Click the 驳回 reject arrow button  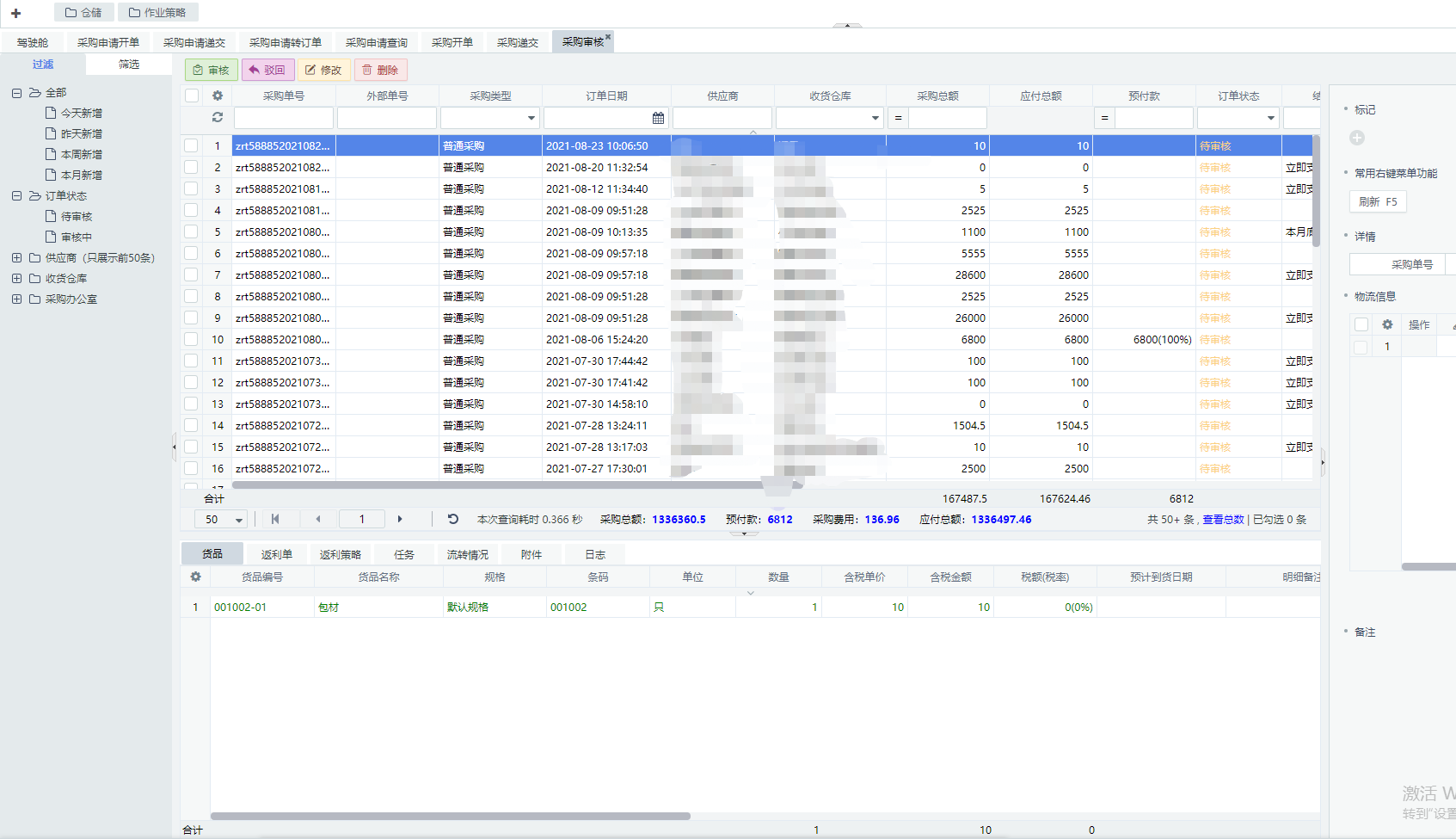(267, 70)
